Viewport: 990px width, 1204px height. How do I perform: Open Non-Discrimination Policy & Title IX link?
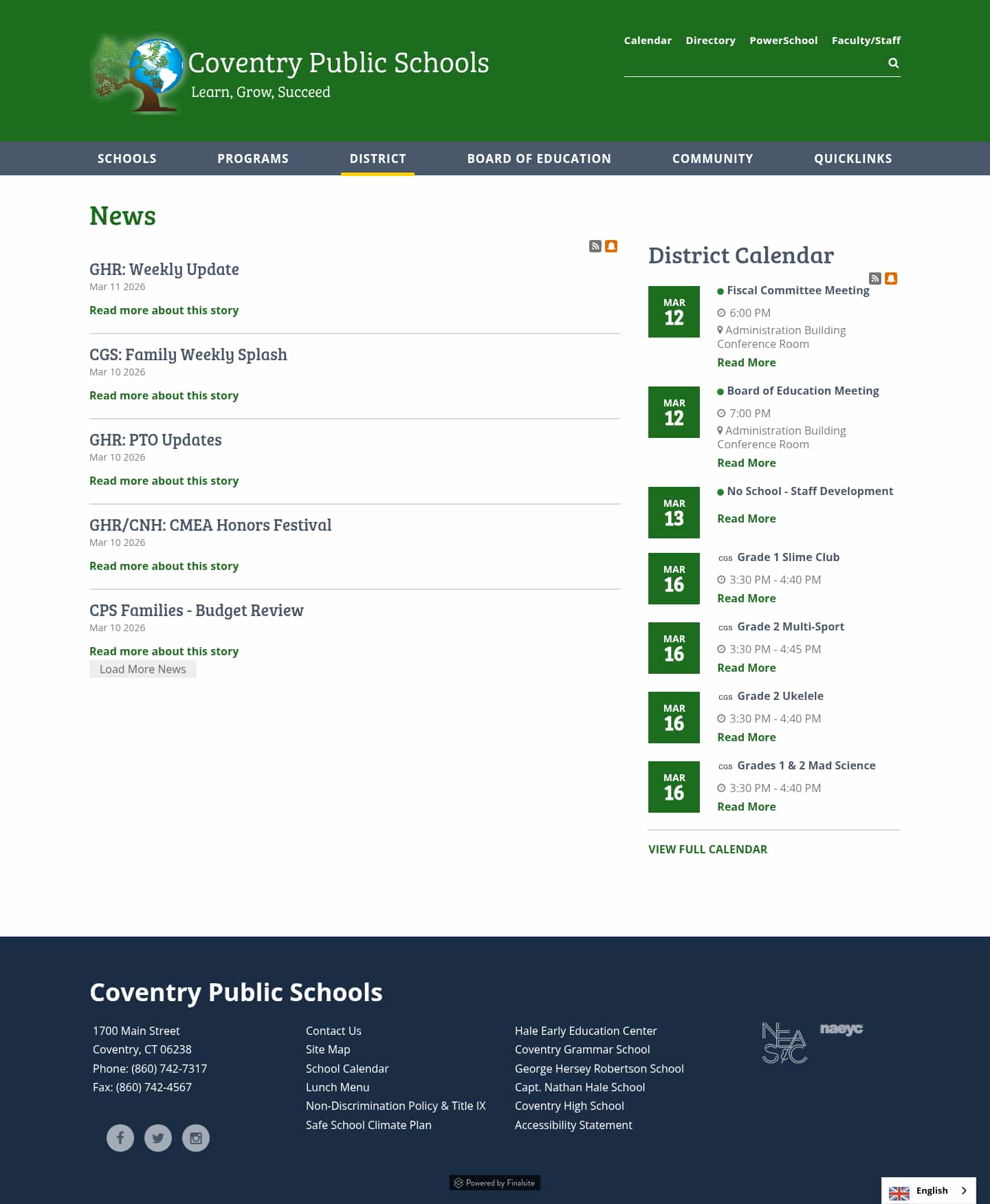point(396,1106)
